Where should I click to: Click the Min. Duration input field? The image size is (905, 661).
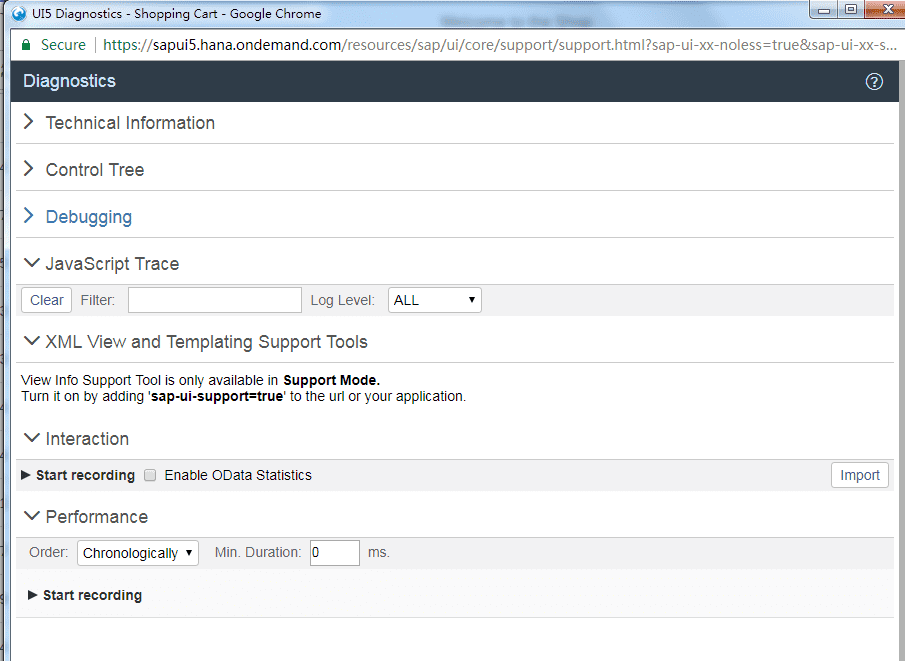pos(334,553)
